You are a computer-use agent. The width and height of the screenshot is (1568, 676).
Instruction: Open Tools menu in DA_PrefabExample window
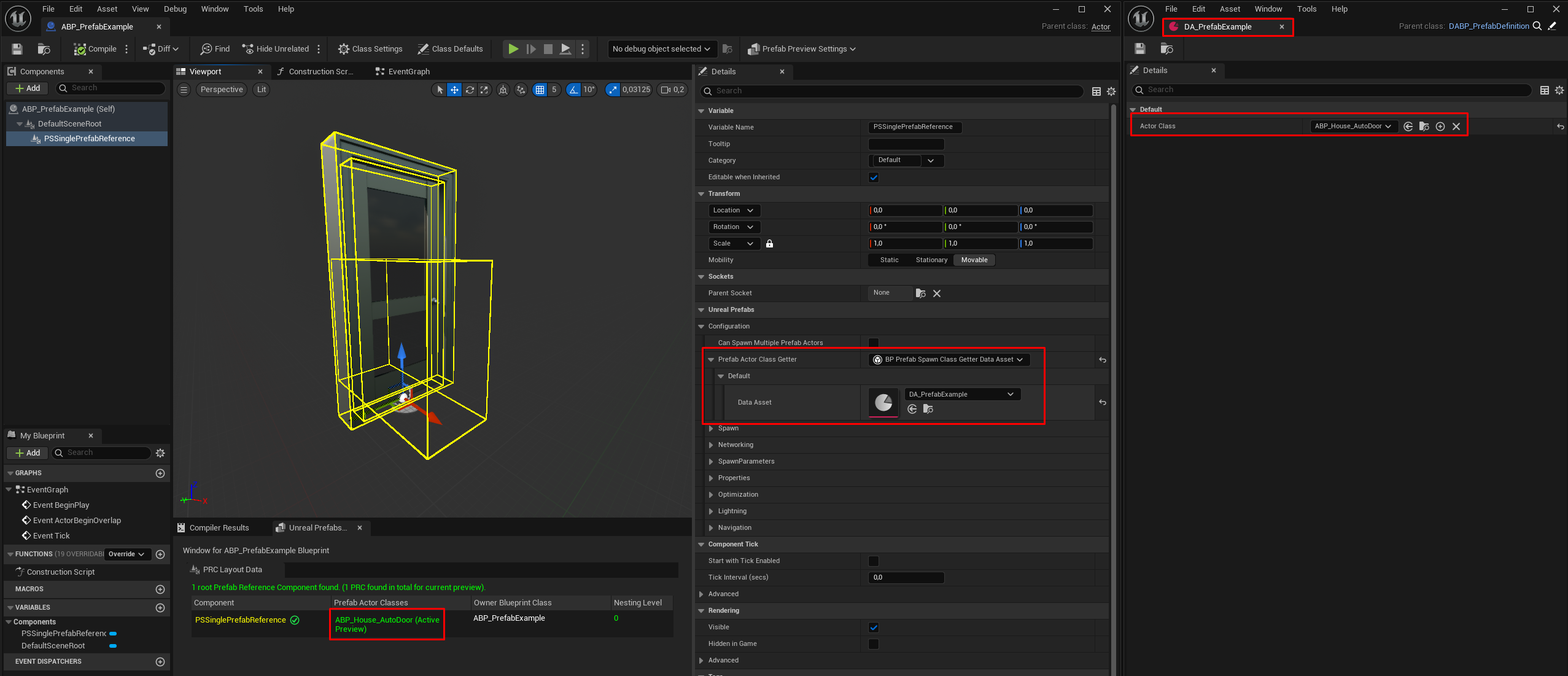pos(1306,9)
